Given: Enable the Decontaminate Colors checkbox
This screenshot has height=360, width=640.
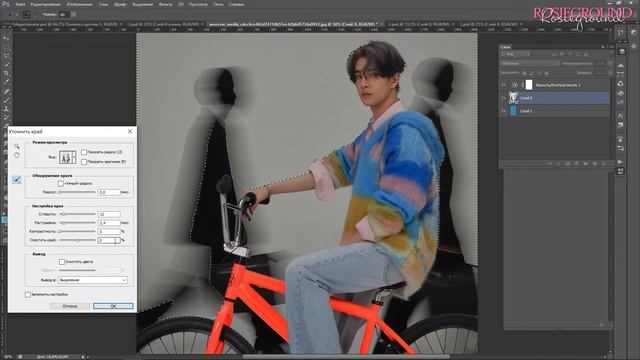Looking at the screenshot, I should click(x=62, y=262).
